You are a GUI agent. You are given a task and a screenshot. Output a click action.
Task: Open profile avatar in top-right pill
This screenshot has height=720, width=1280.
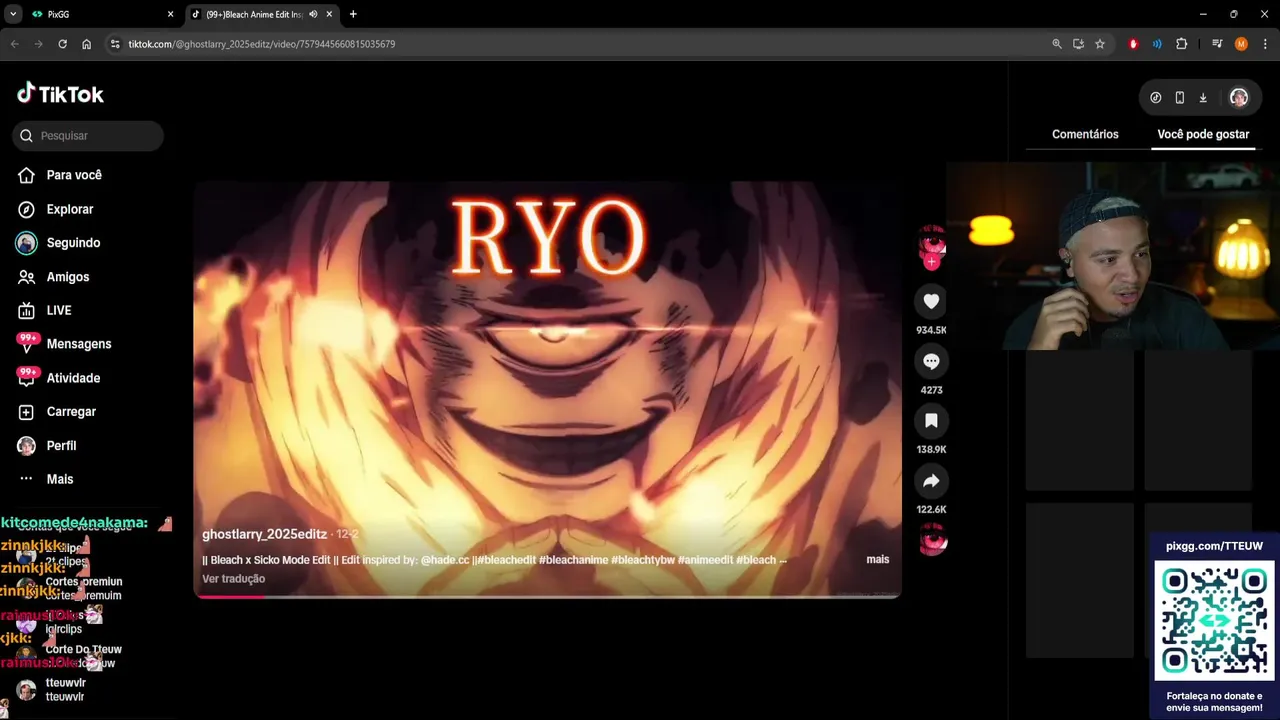pos(1239,97)
